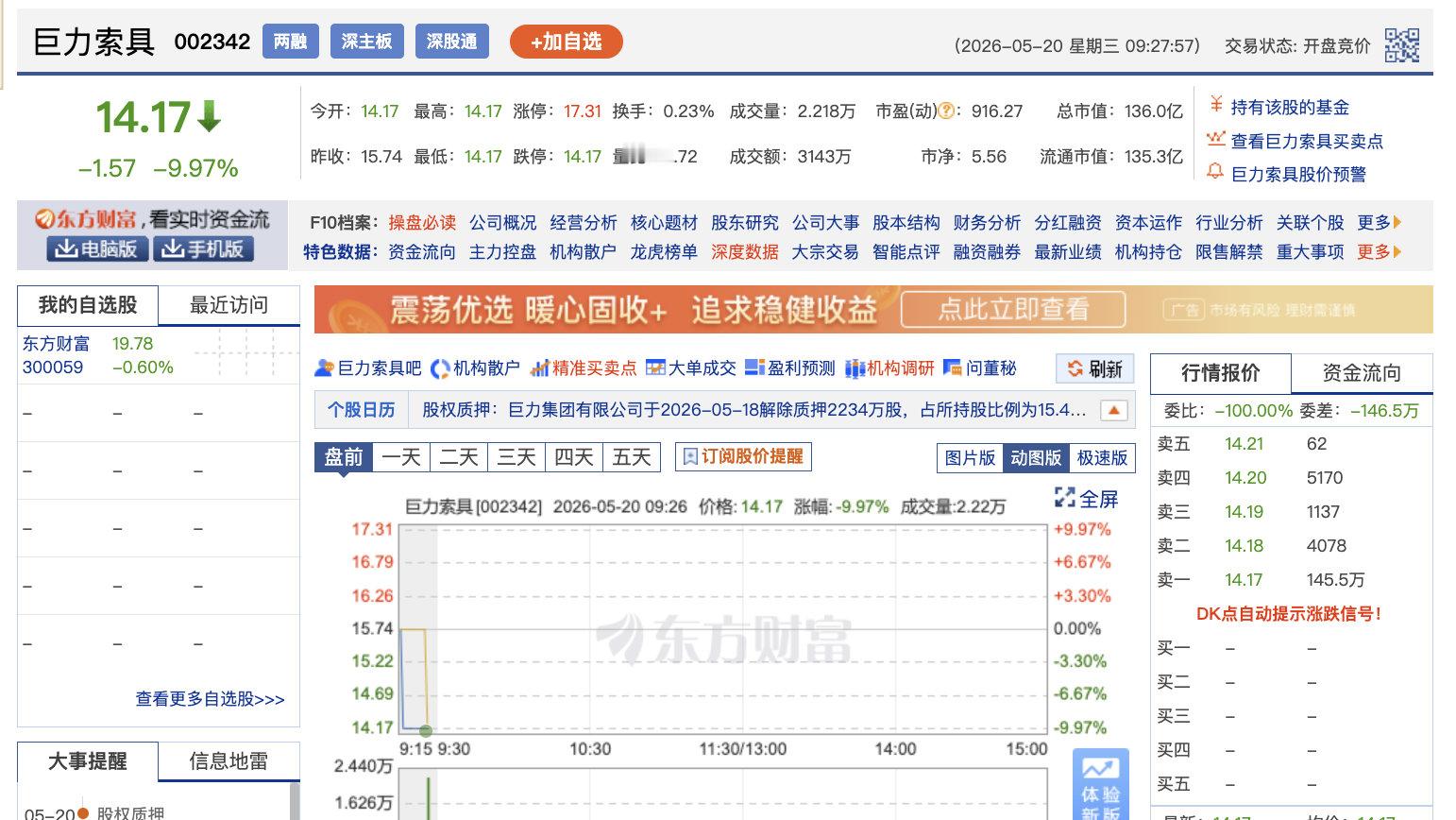Screen dimensions: 1456x820
Task: Click the 订阅股价提醒 bookmark icon
Action: tap(690, 457)
